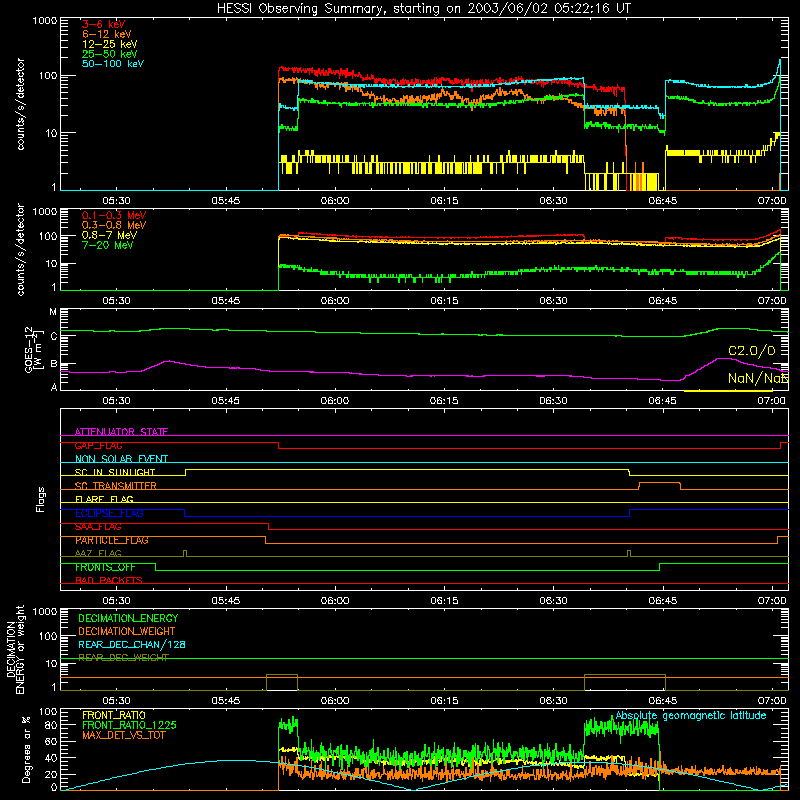Click the Flags axis title
Screen dimensions: 800x800
point(40,499)
